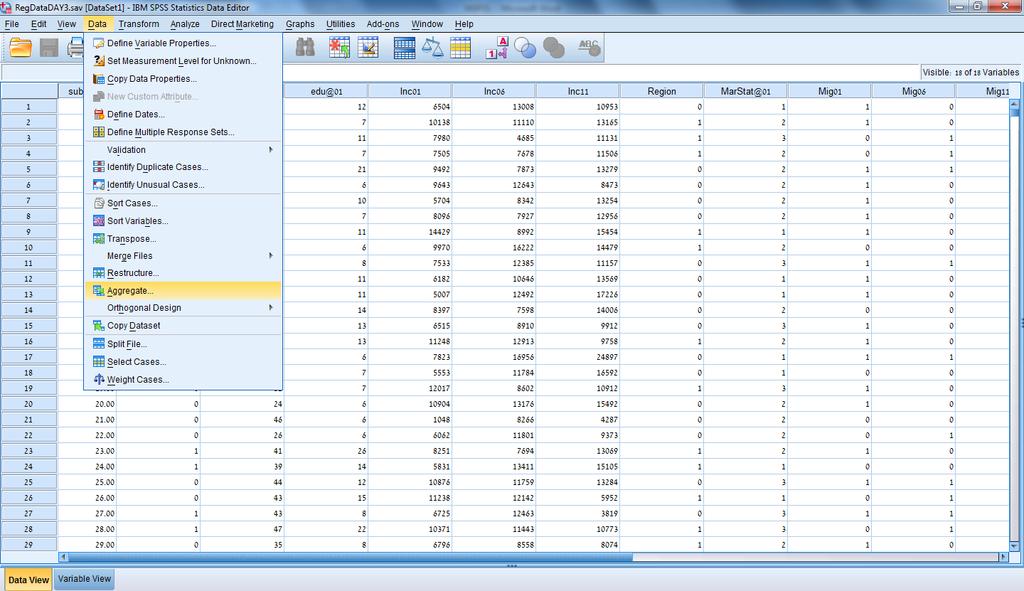Select row header number 17
1024x591 pixels.
click(x=29, y=357)
